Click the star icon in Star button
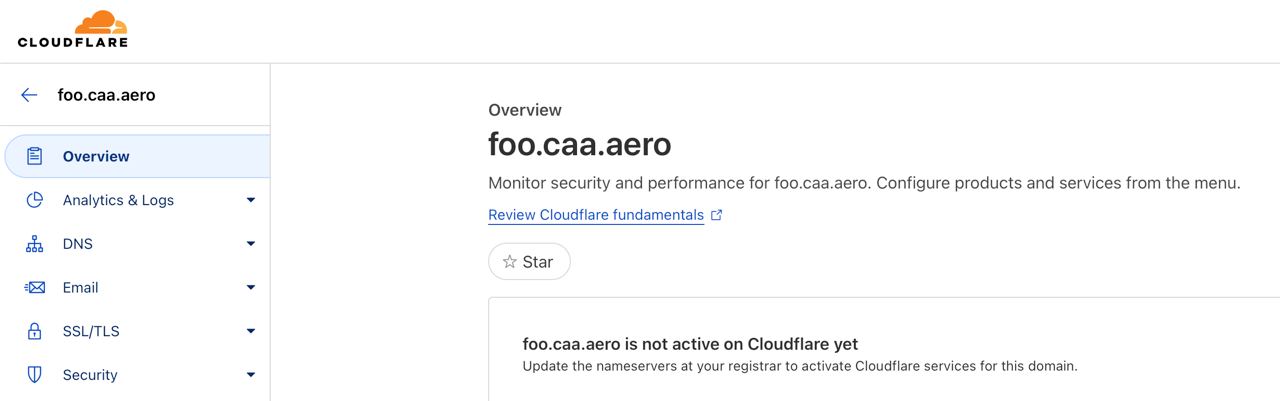The image size is (1280, 401). 510,262
